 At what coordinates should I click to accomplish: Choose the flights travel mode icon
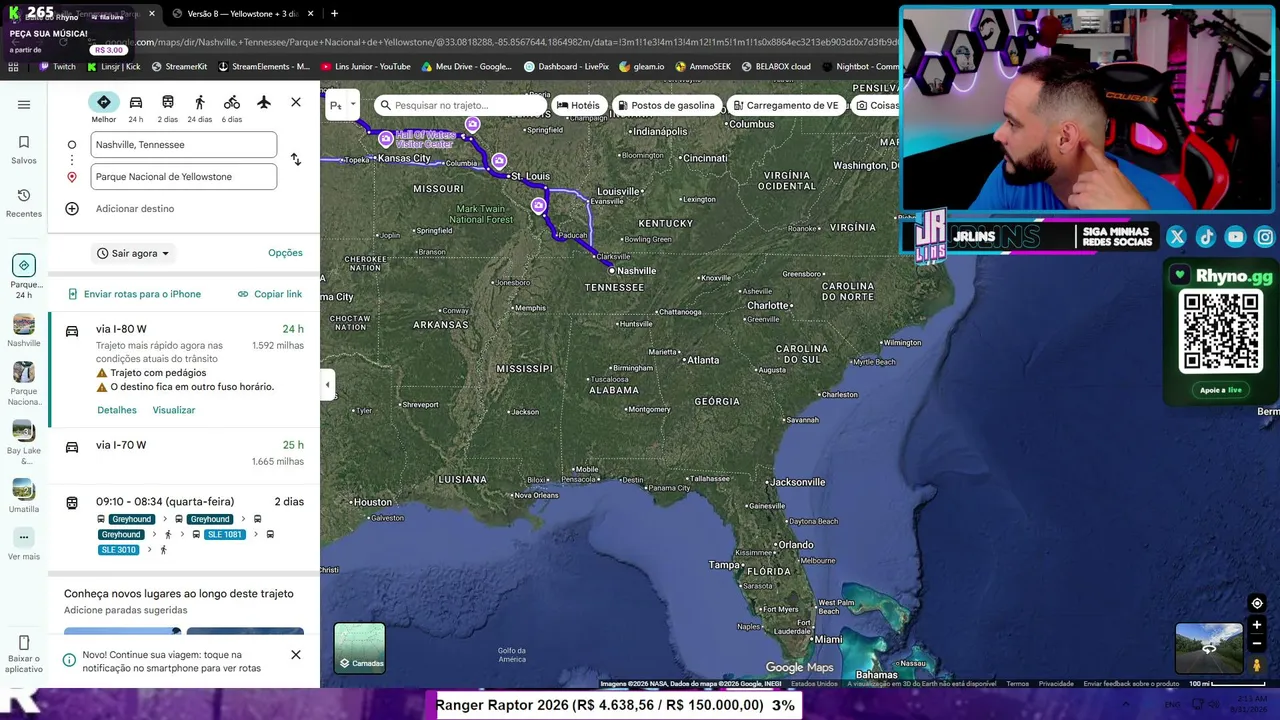pos(264,102)
